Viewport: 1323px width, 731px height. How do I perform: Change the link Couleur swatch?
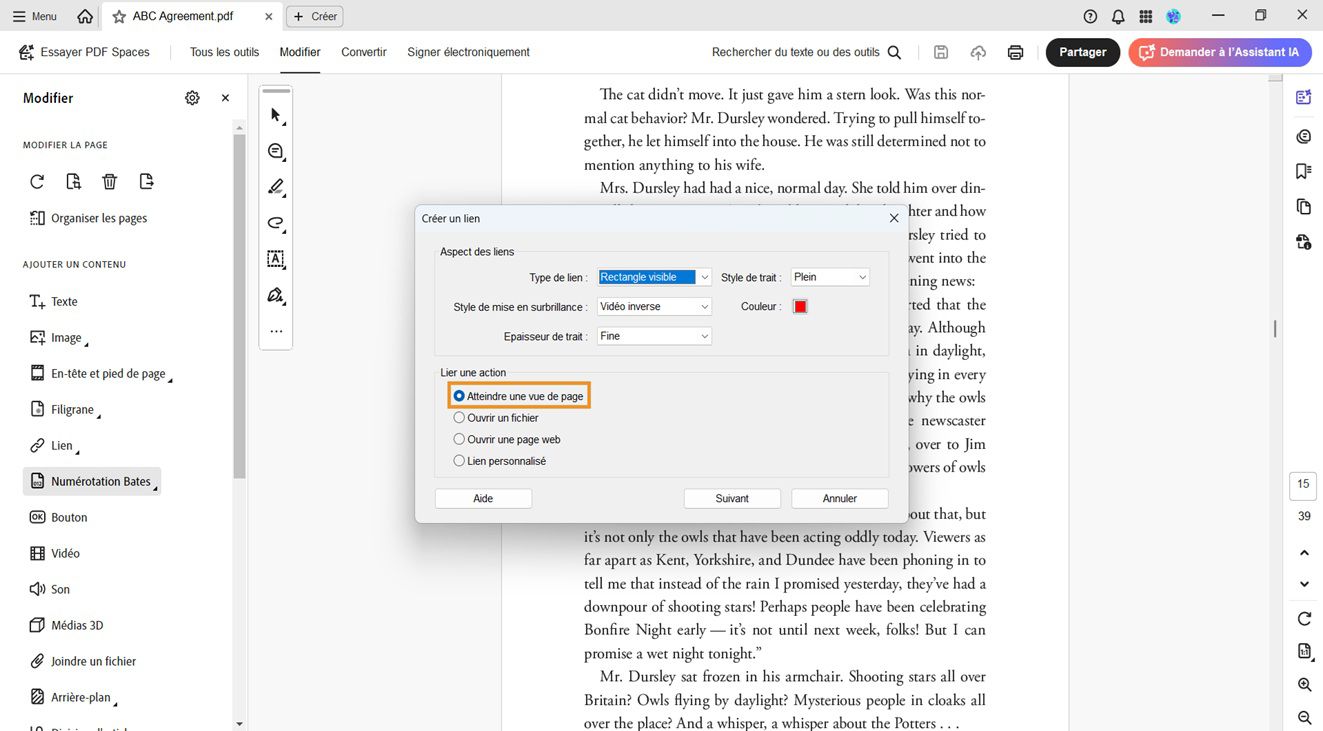tap(800, 307)
